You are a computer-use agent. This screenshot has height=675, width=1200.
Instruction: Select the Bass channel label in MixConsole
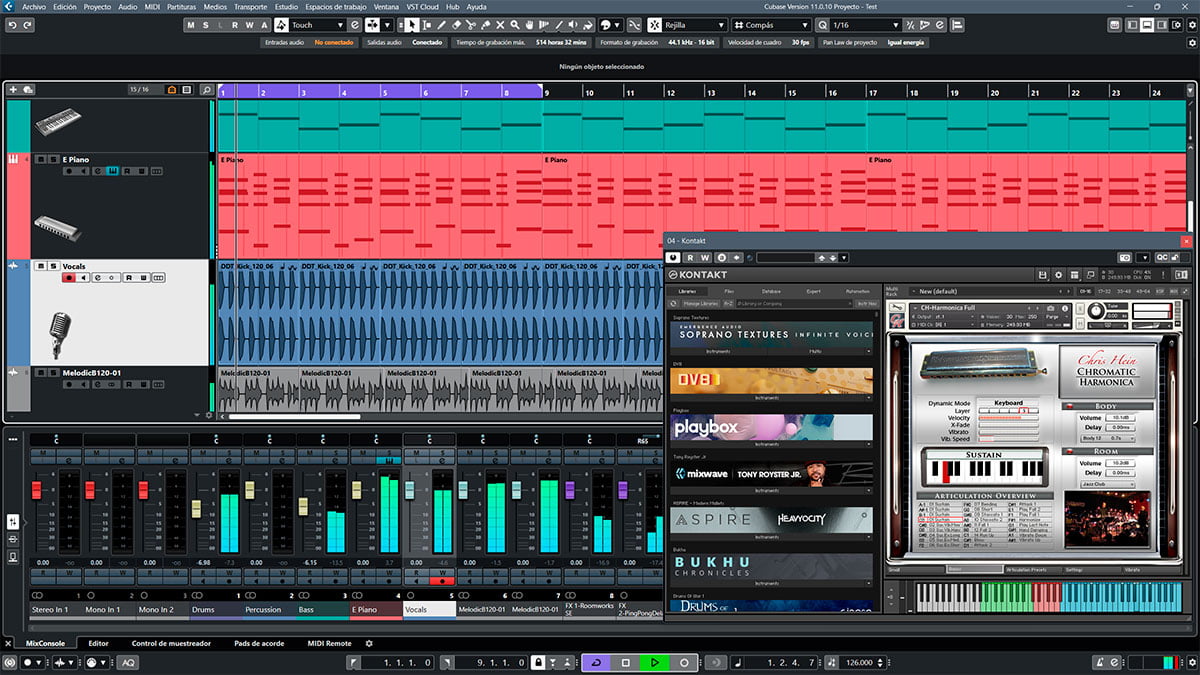pos(322,608)
